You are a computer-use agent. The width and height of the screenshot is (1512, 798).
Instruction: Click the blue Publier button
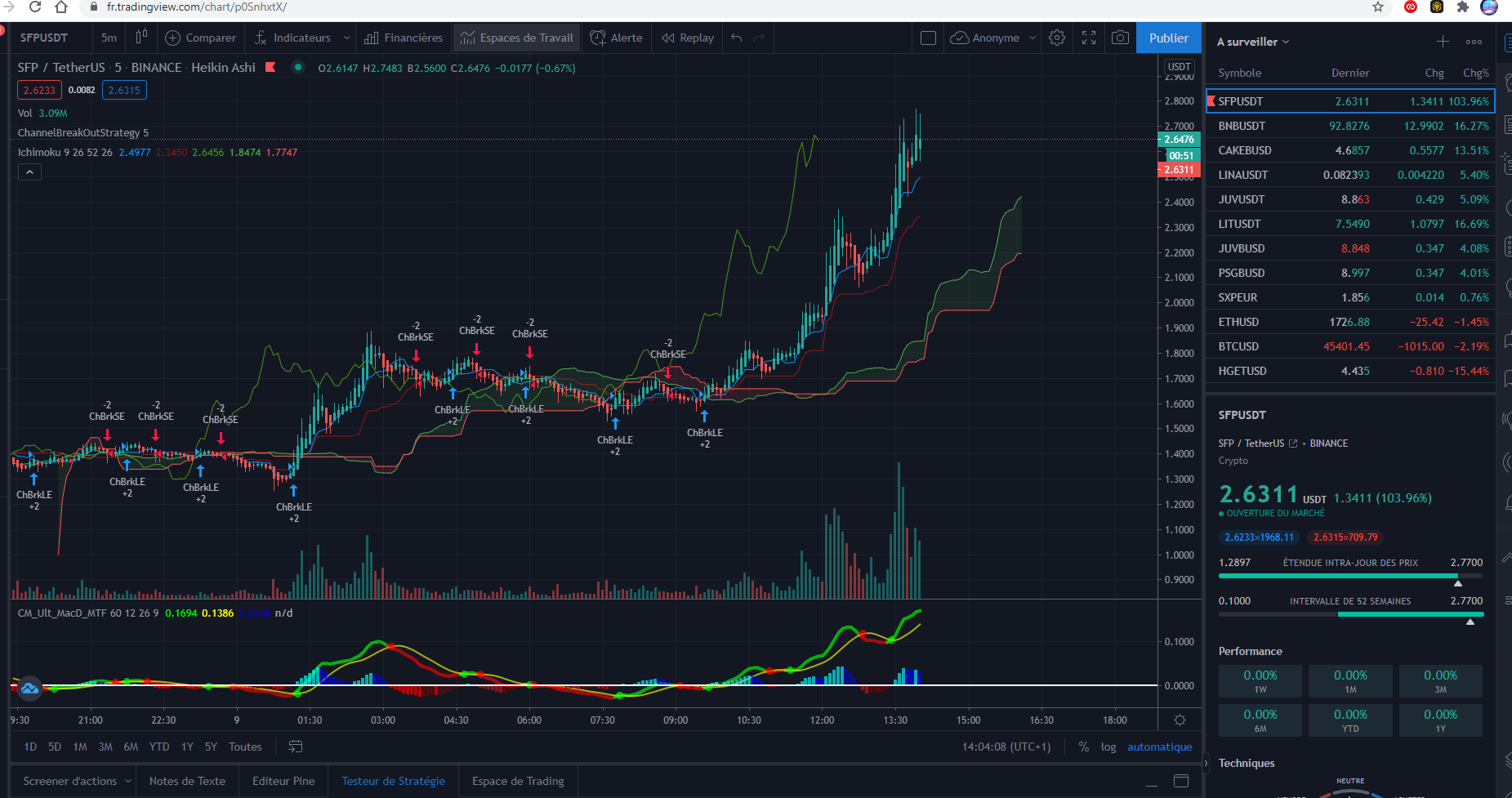(1169, 38)
